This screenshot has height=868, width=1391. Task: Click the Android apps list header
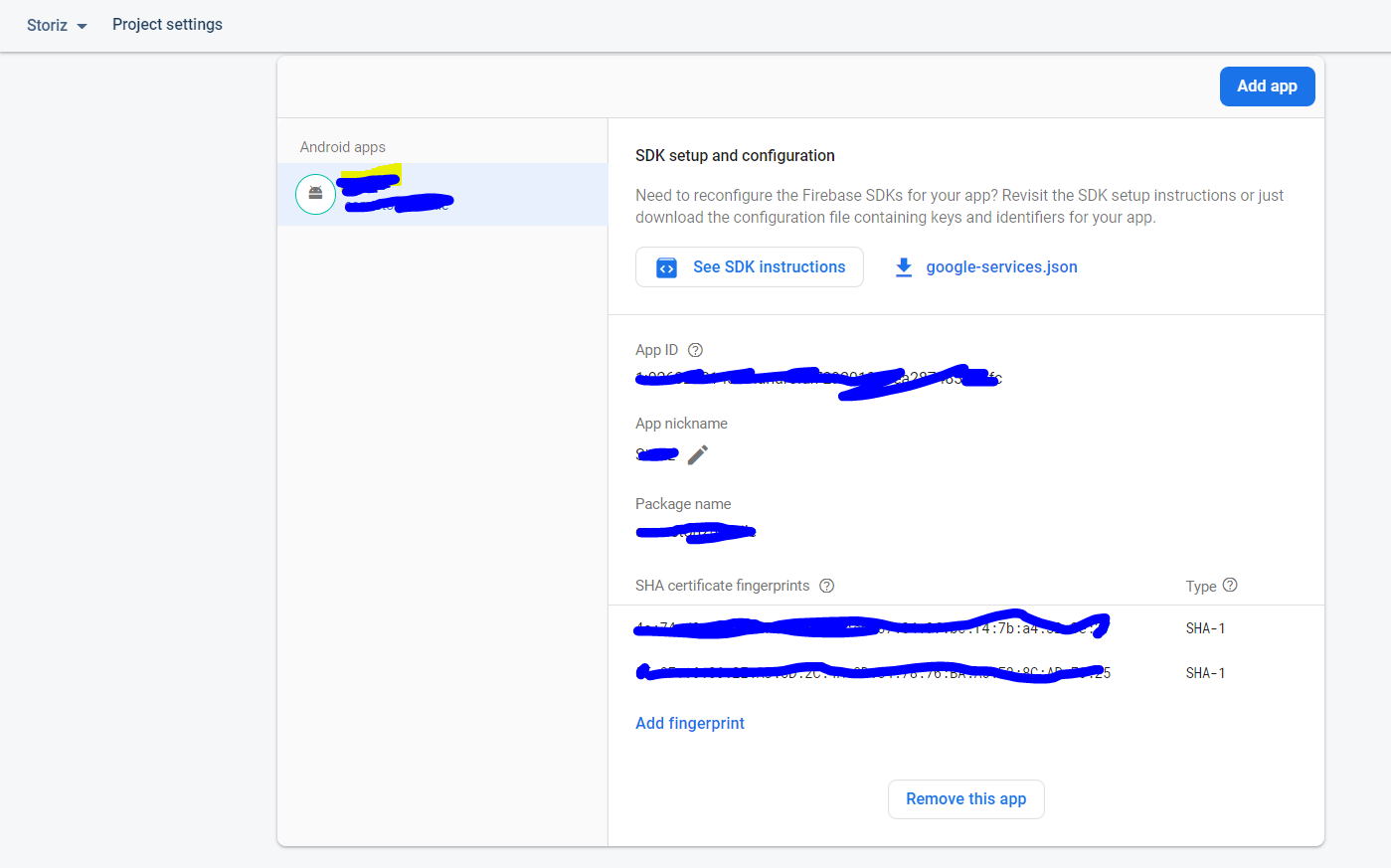tap(342, 146)
